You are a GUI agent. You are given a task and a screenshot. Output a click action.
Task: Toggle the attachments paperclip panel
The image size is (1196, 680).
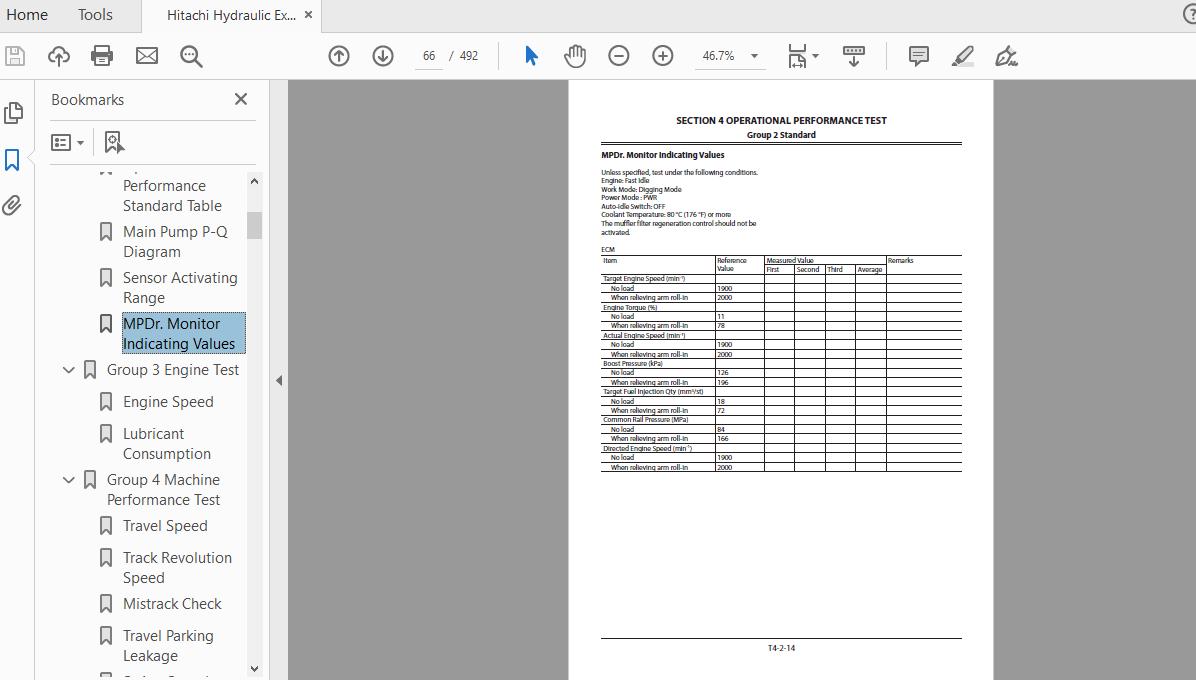pos(11,205)
